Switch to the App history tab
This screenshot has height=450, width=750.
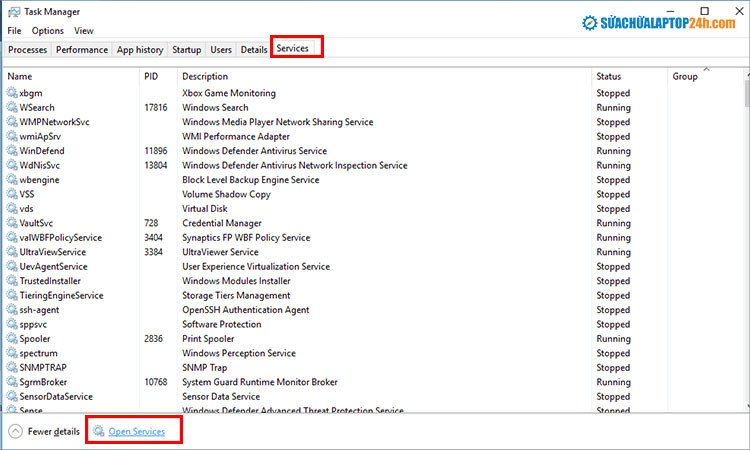(x=140, y=50)
